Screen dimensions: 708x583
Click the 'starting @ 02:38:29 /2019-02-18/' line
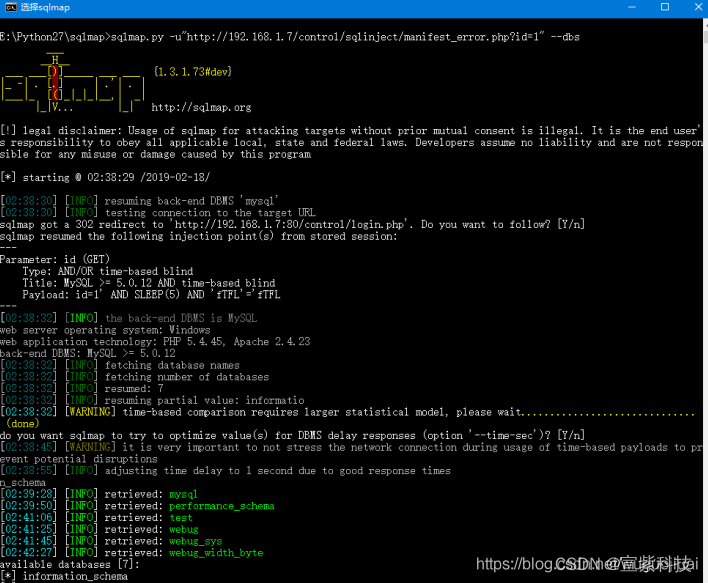105,177
